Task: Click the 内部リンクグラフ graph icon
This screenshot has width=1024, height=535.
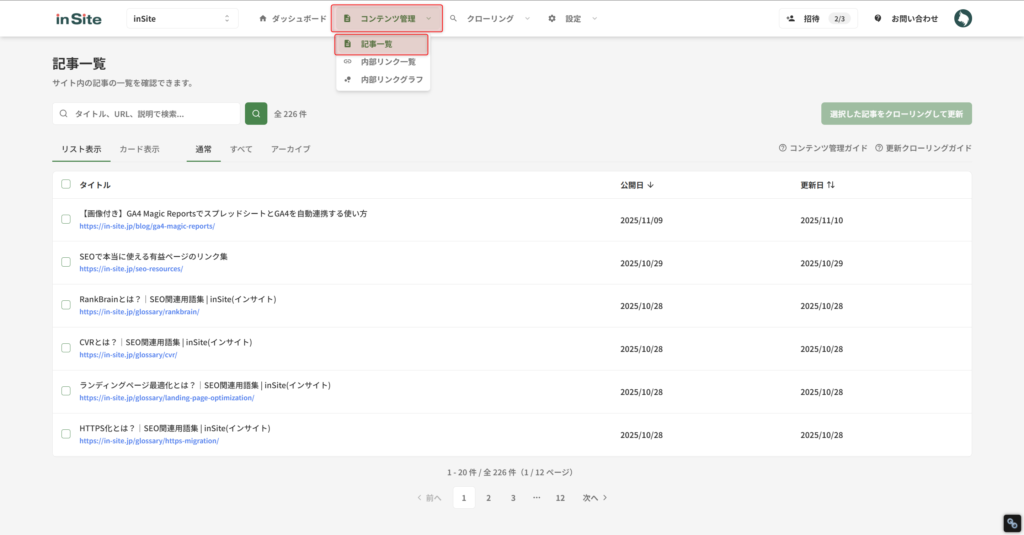Action: coord(347,79)
